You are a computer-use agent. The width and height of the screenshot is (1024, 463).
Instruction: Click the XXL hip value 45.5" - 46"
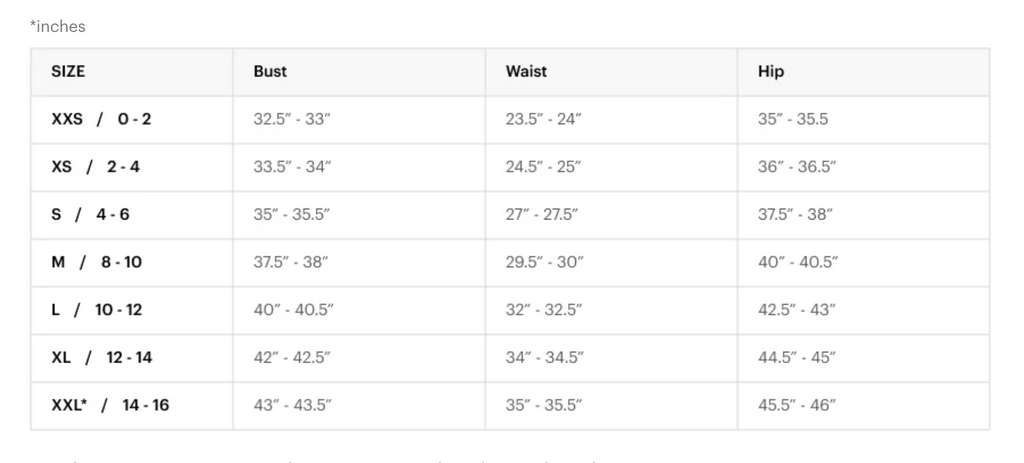796,405
